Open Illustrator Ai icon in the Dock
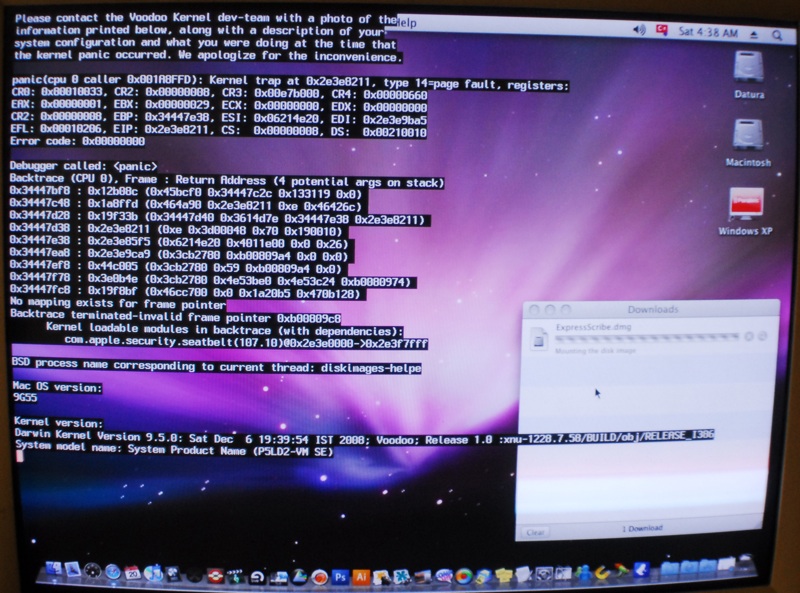This screenshot has height=593, width=800. pos(361,577)
